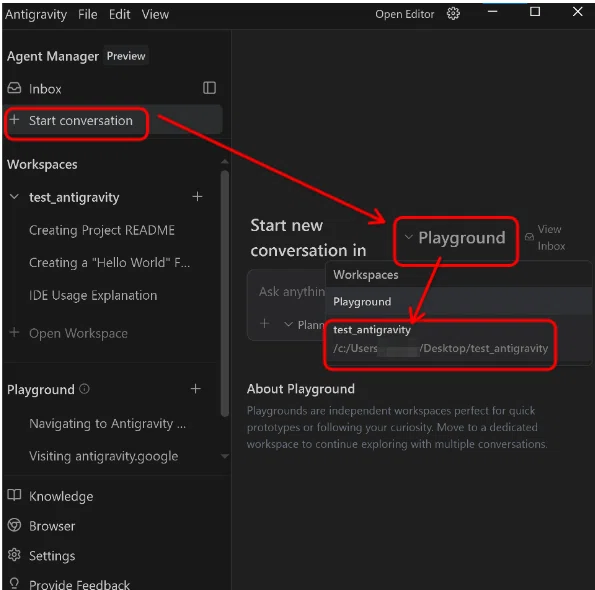Open Navigating to Antigravity conversation
595x590 pixels.
pyautogui.click(x=107, y=423)
